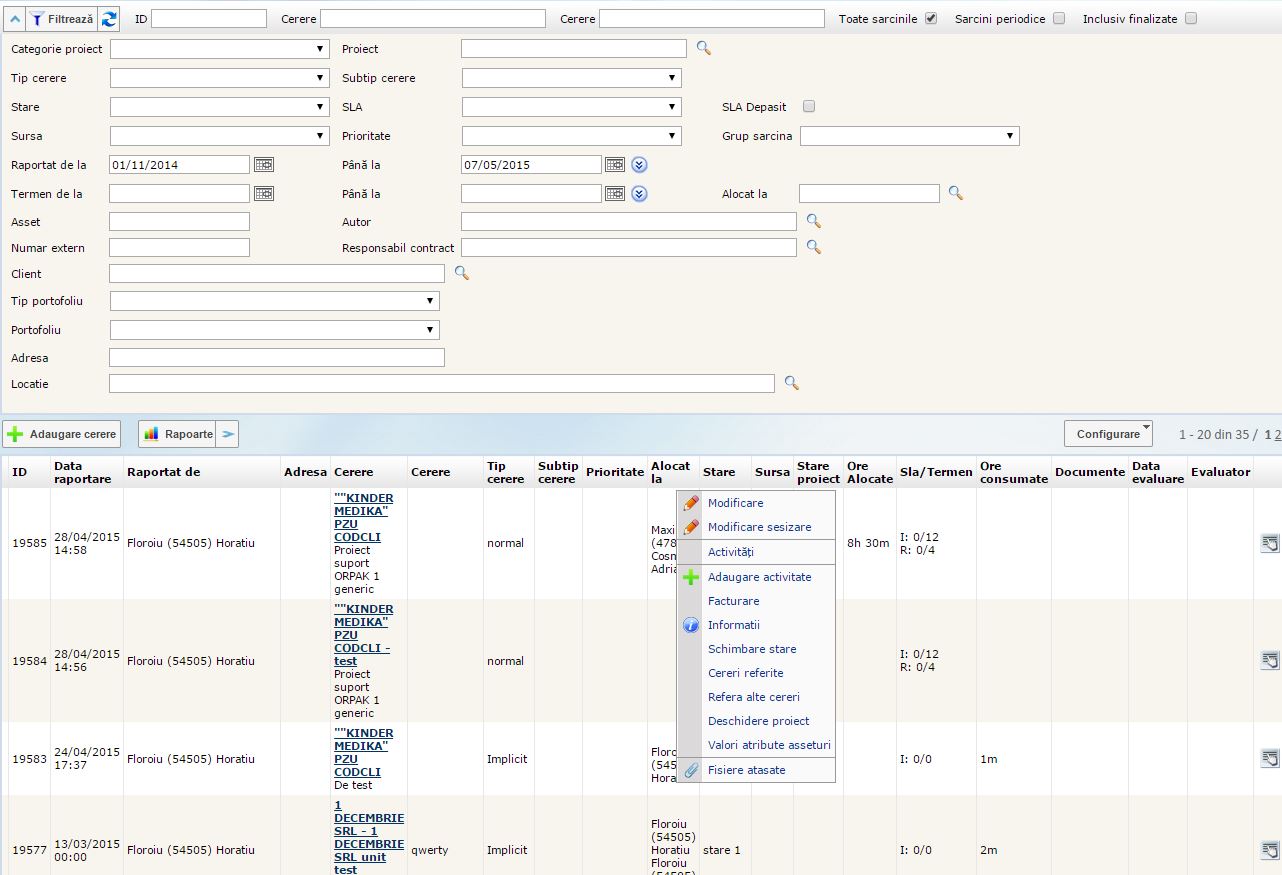Open the Grup sarcina dropdown
Screen dimensions: 1282x875
pos(909,136)
